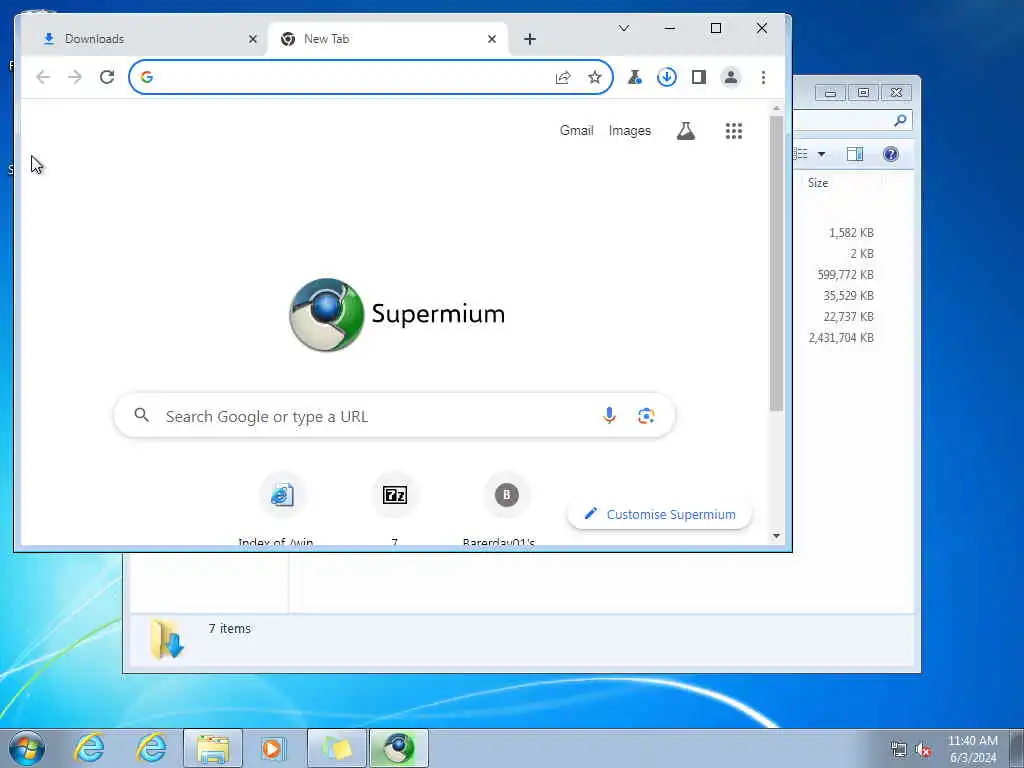Select the 35,529 KB file row

(848, 296)
